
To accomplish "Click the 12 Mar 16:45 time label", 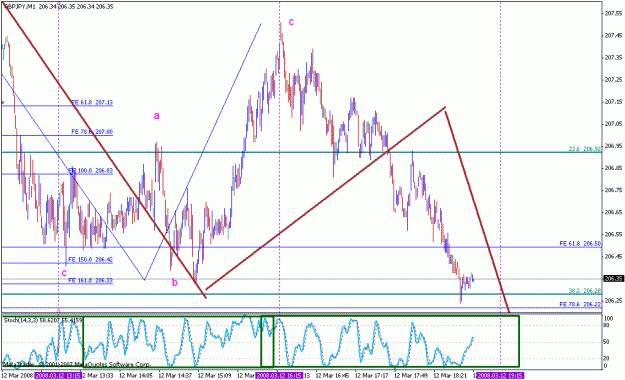I will coord(332,376).
